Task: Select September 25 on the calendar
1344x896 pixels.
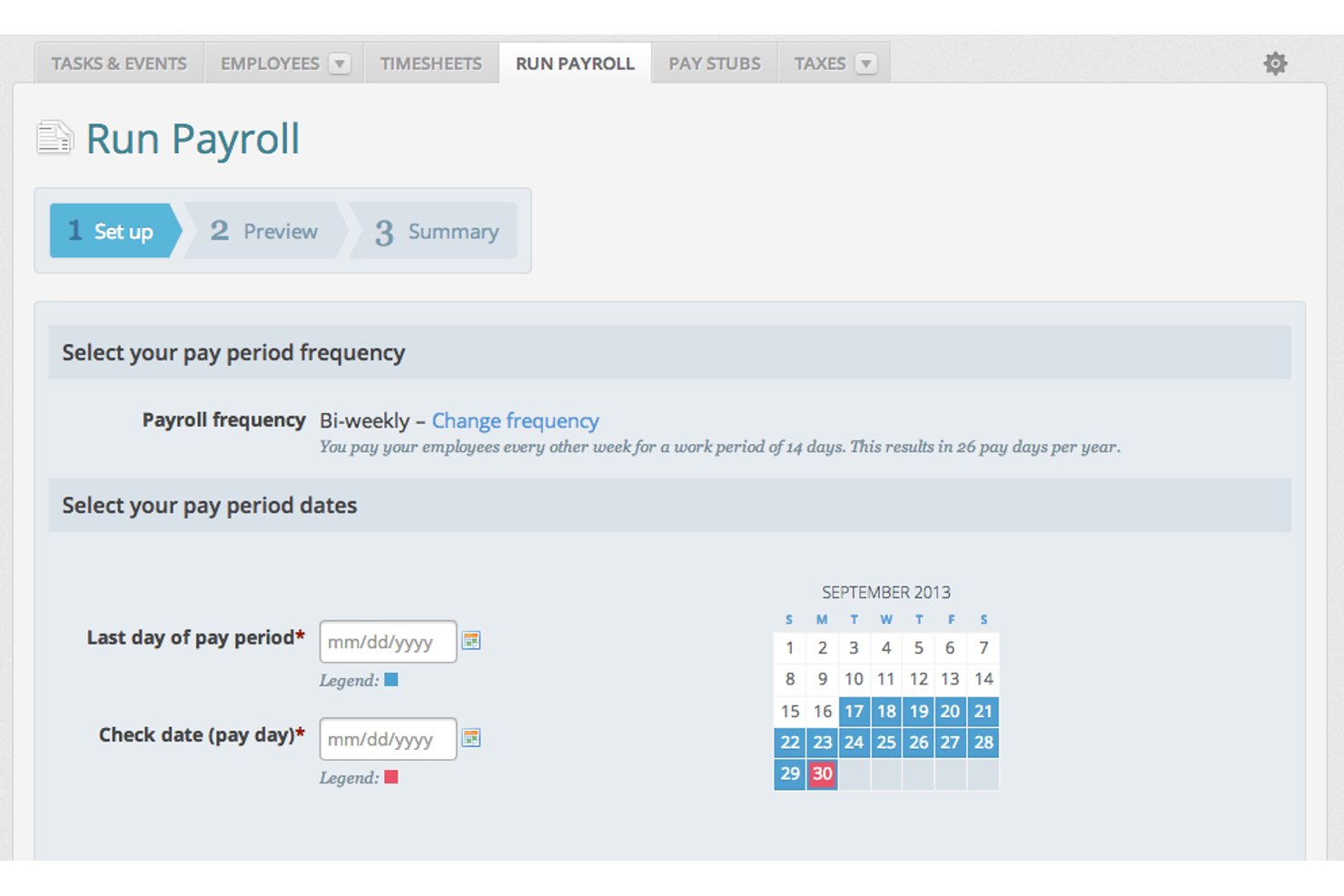Action: point(886,743)
